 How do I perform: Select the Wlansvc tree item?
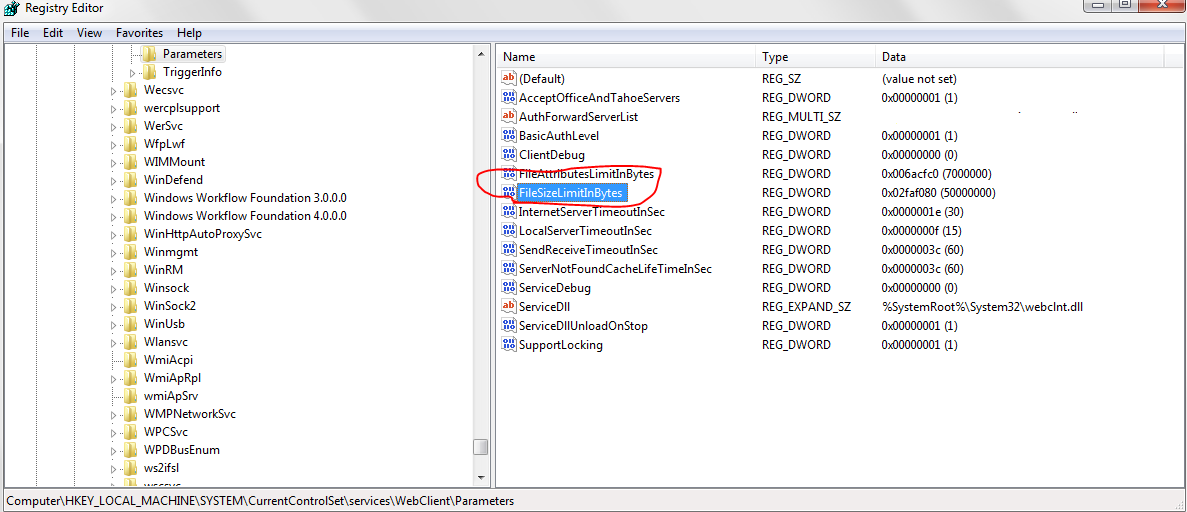click(x=166, y=342)
